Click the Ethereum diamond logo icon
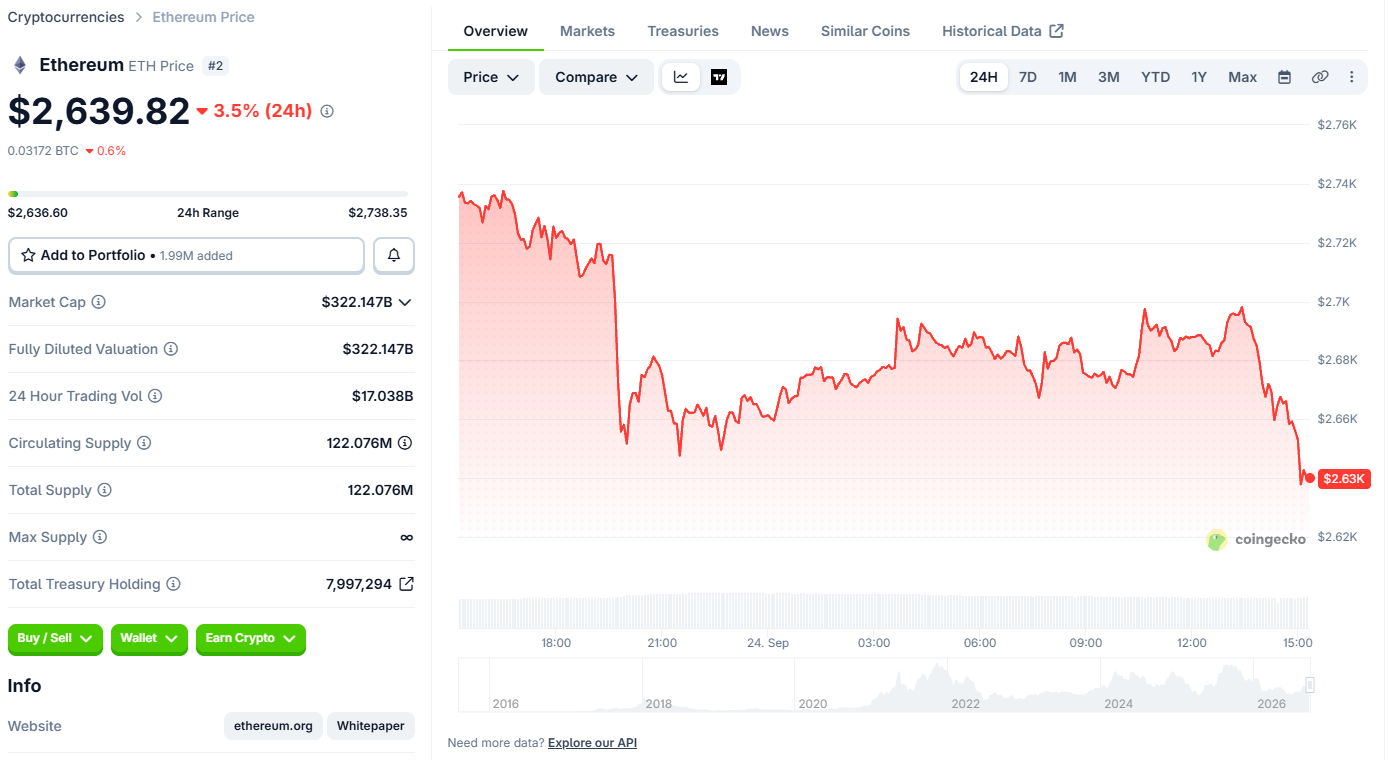 click(x=19, y=66)
